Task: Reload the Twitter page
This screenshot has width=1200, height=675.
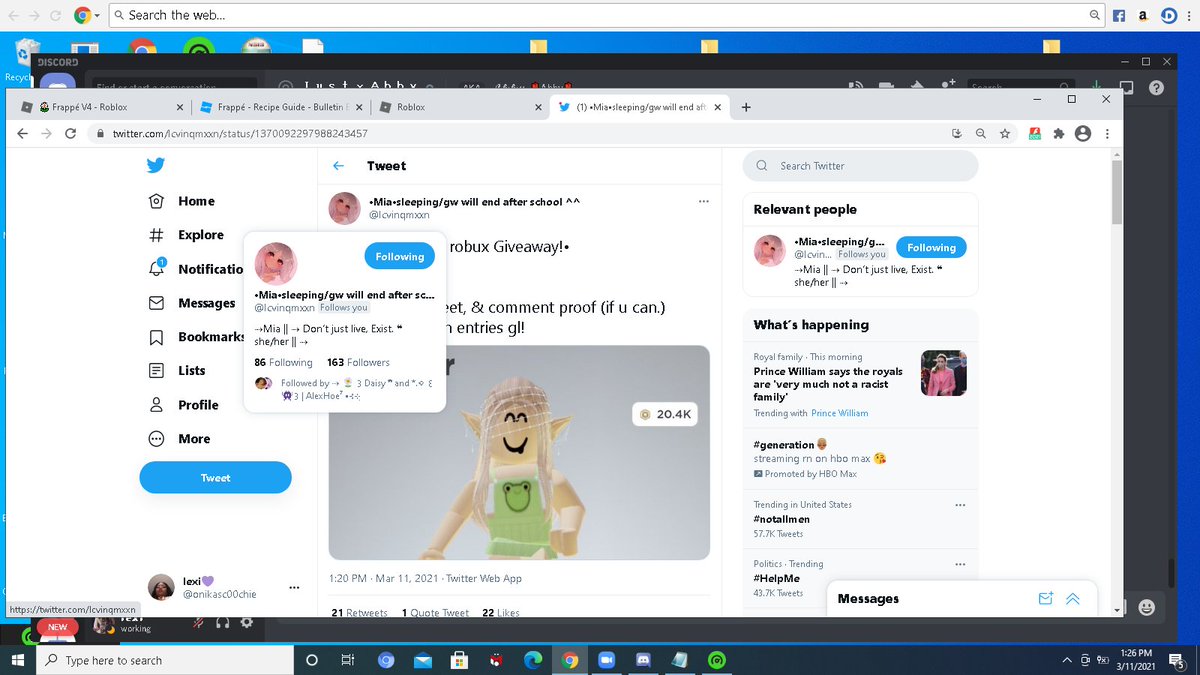Action: [70, 133]
